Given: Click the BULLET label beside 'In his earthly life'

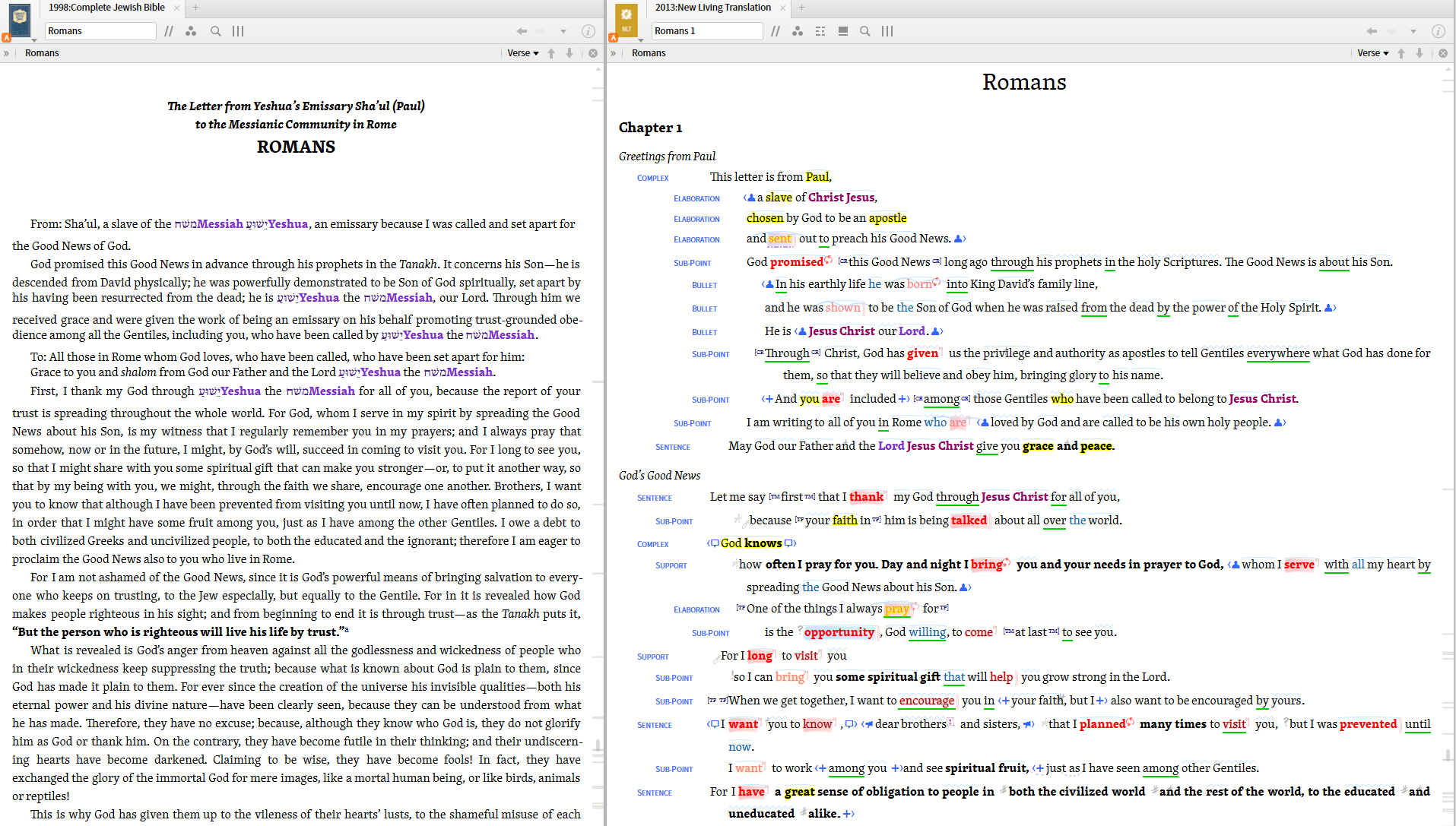Looking at the screenshot, I should 705,286.
